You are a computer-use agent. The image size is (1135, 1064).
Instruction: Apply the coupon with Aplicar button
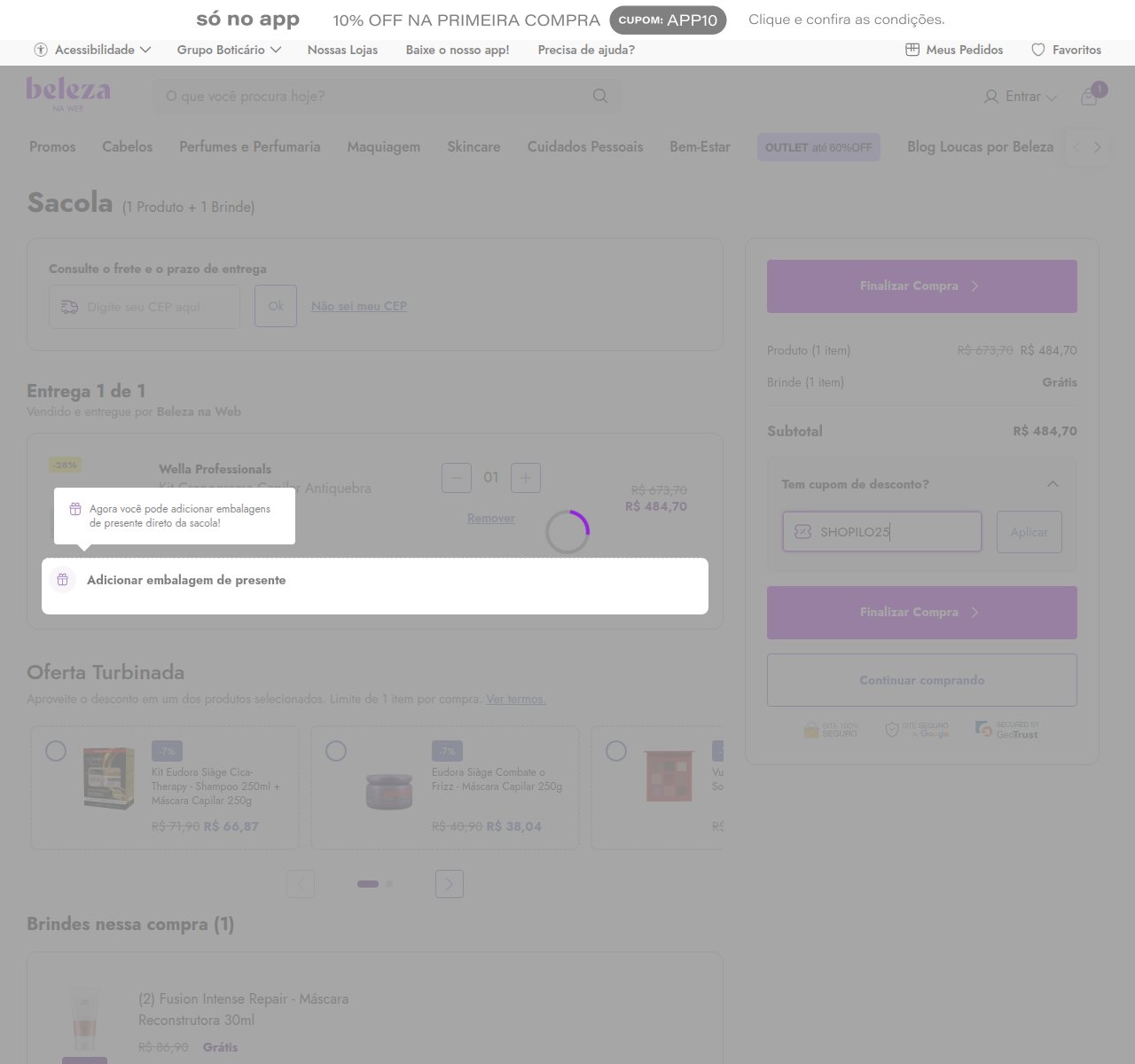tap(1029, 532)
